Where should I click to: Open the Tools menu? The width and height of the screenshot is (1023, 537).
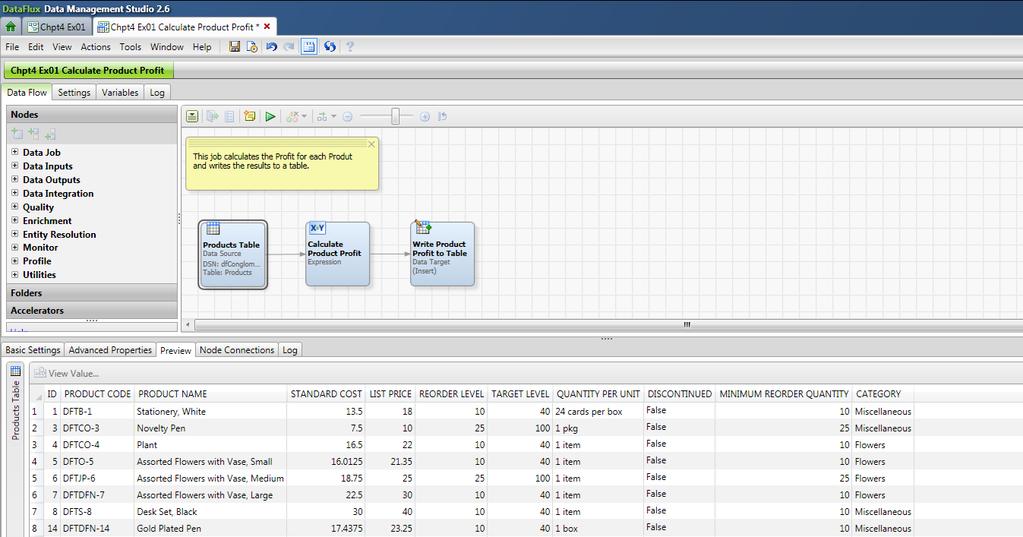click(x=130, y=47)
